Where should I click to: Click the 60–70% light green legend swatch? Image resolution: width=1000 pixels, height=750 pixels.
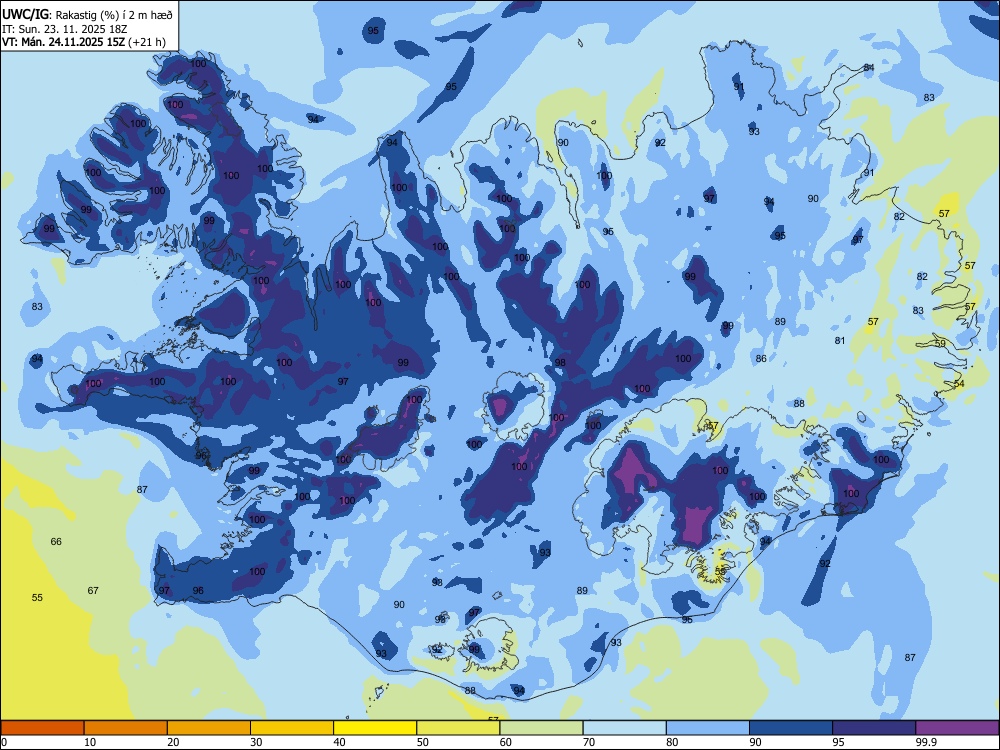(541, 728)
